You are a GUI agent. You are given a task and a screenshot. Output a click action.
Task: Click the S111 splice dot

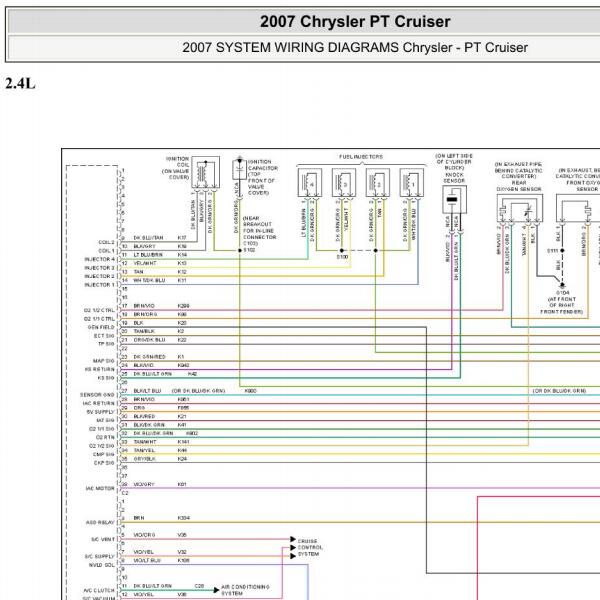[x=562, y=250]
